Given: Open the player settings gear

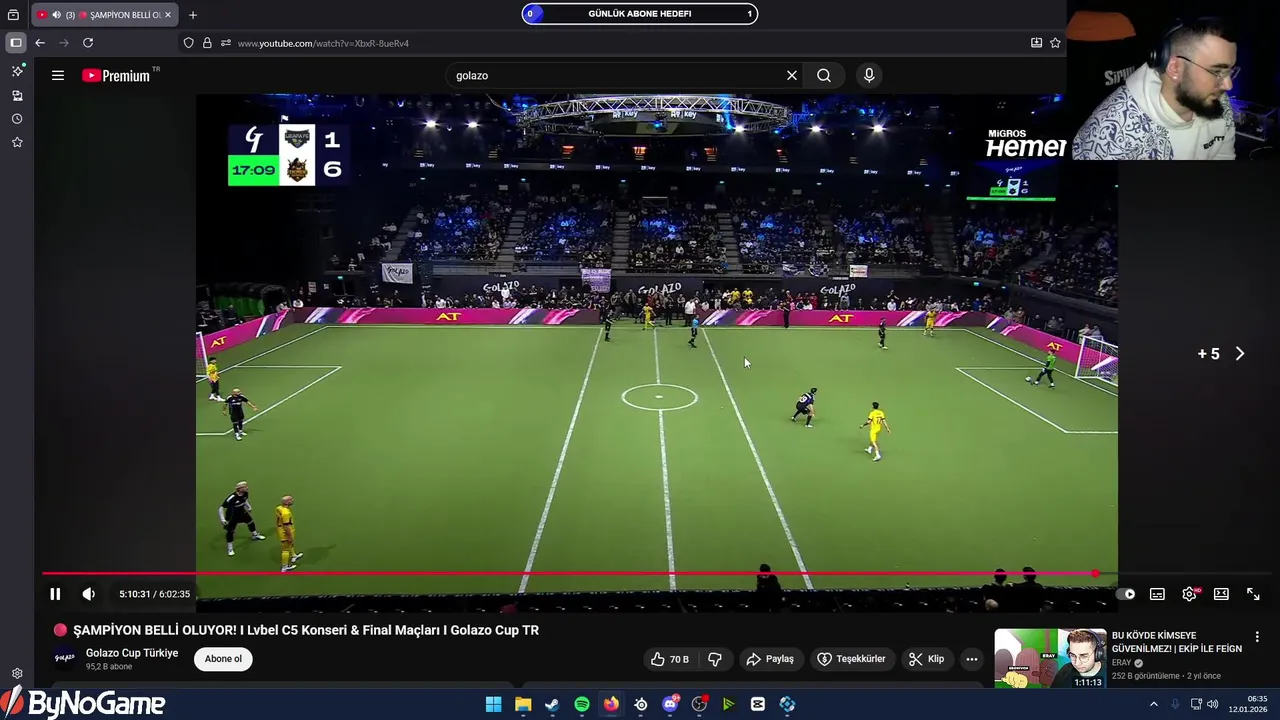Looking at the screenshot, I should coord(1189,594).
